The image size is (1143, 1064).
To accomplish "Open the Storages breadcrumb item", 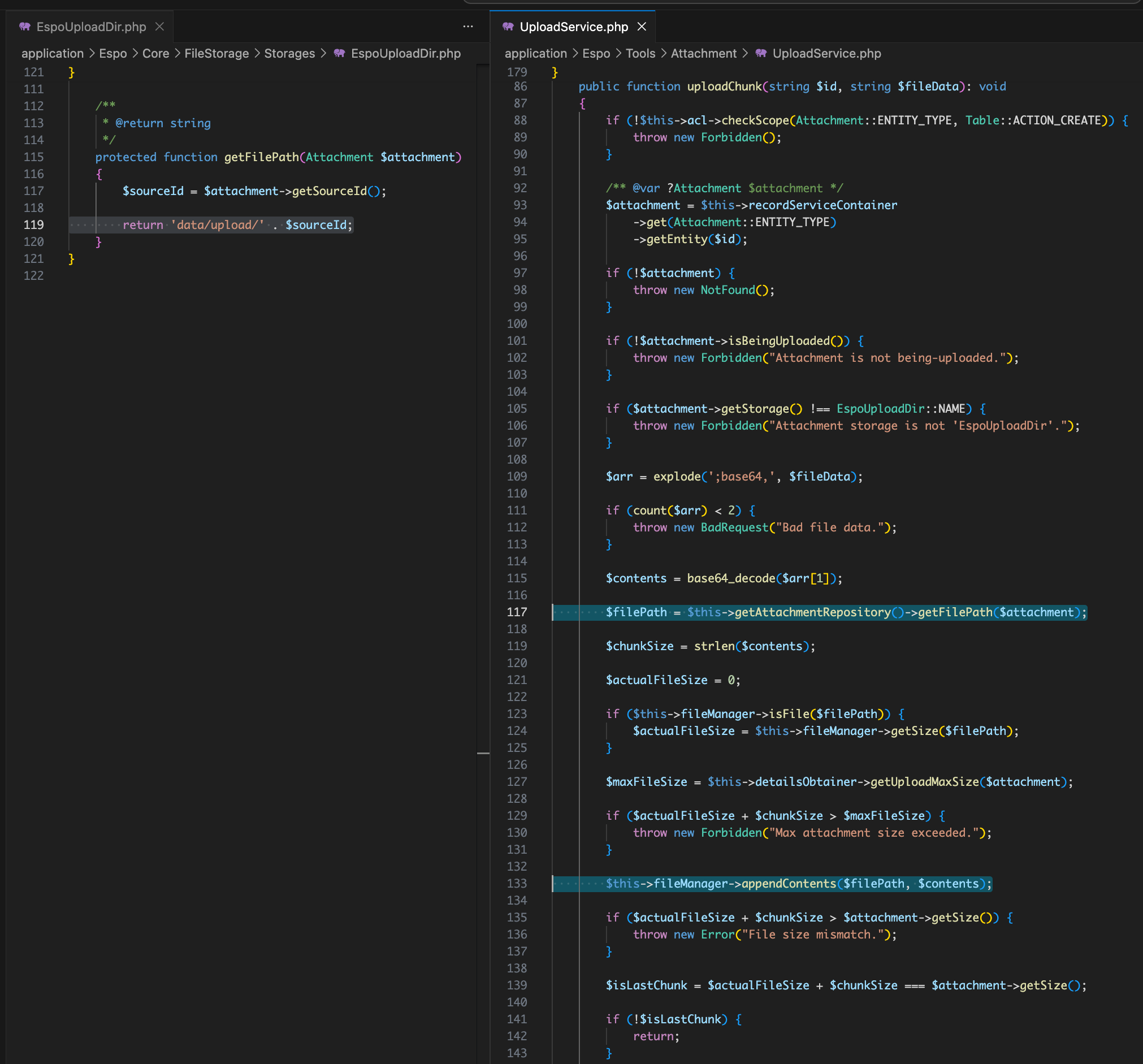I will (x=289, y=54).
